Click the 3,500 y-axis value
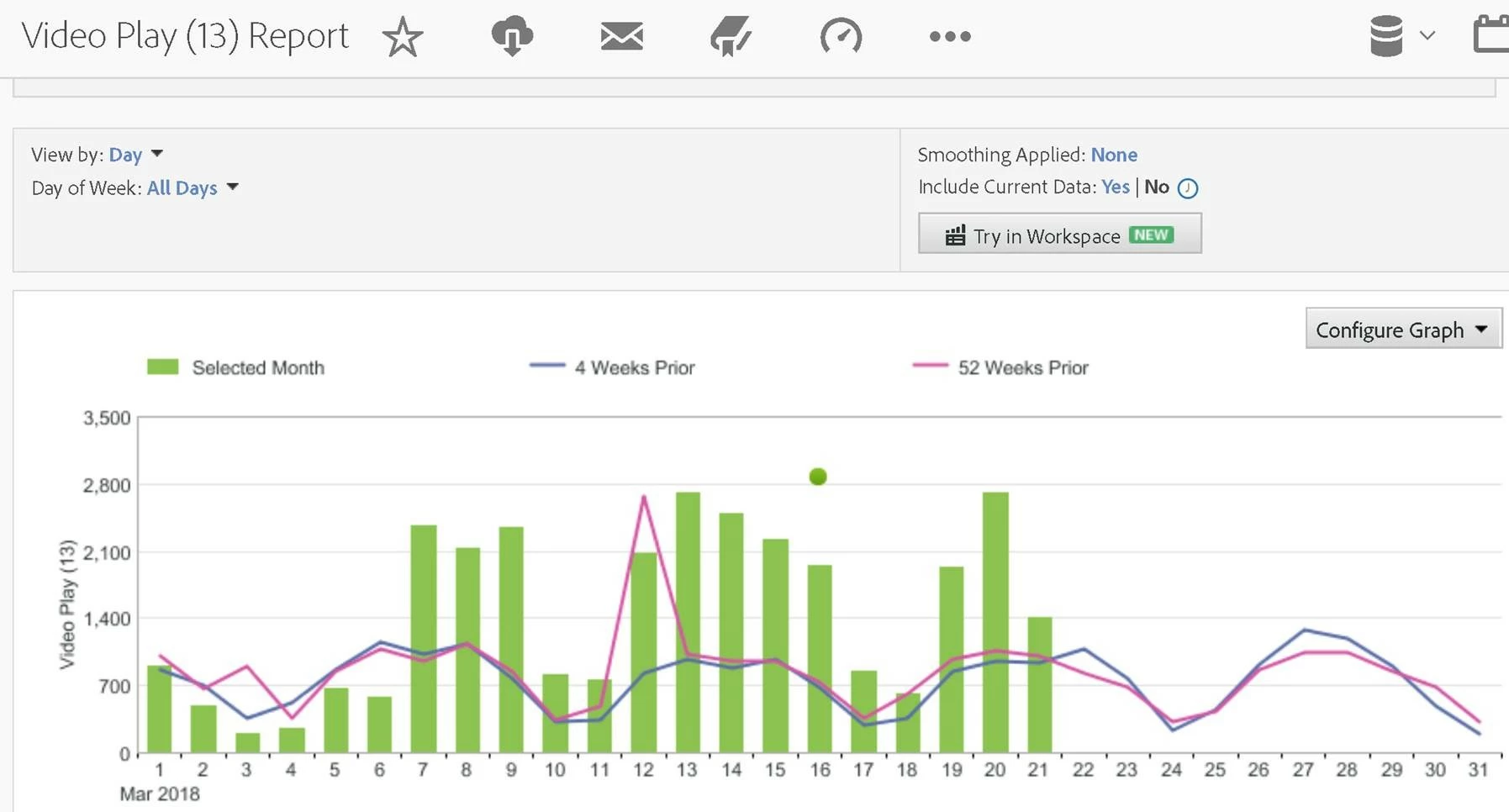 [107, 418]
